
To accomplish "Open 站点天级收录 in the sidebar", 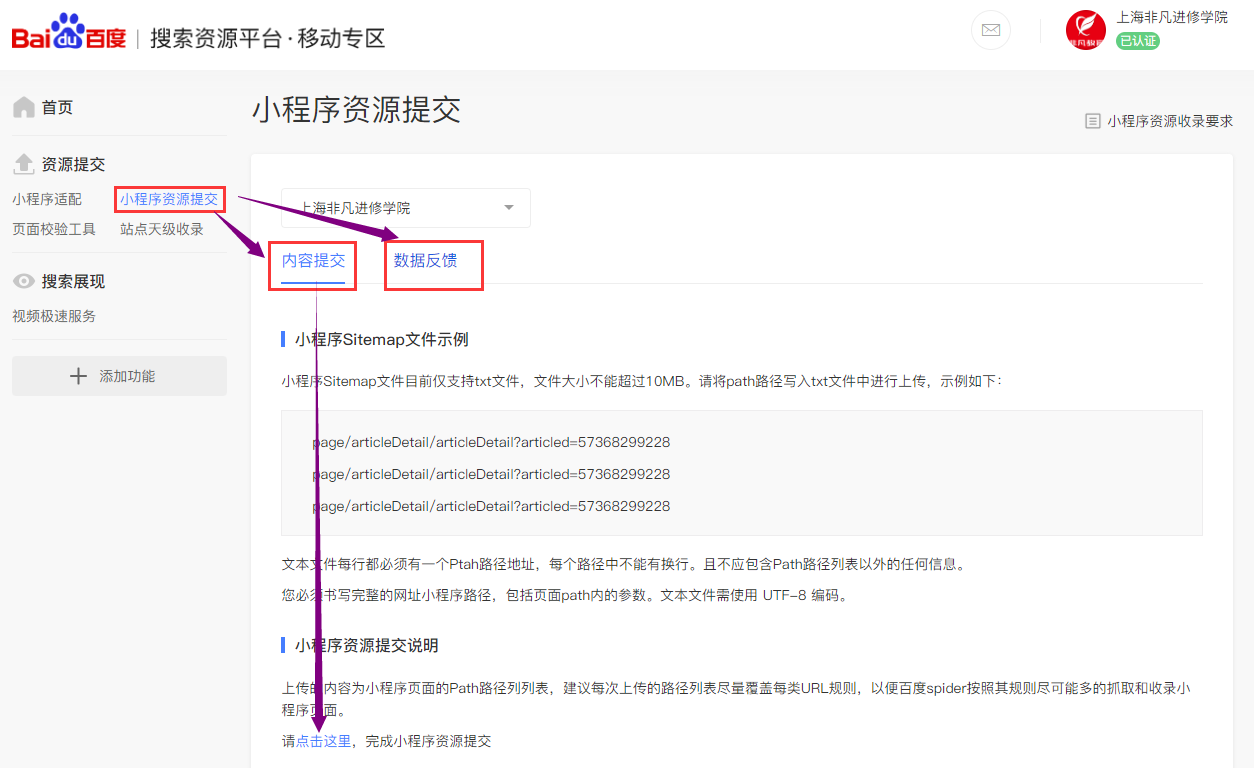I will tap(162, 229).
